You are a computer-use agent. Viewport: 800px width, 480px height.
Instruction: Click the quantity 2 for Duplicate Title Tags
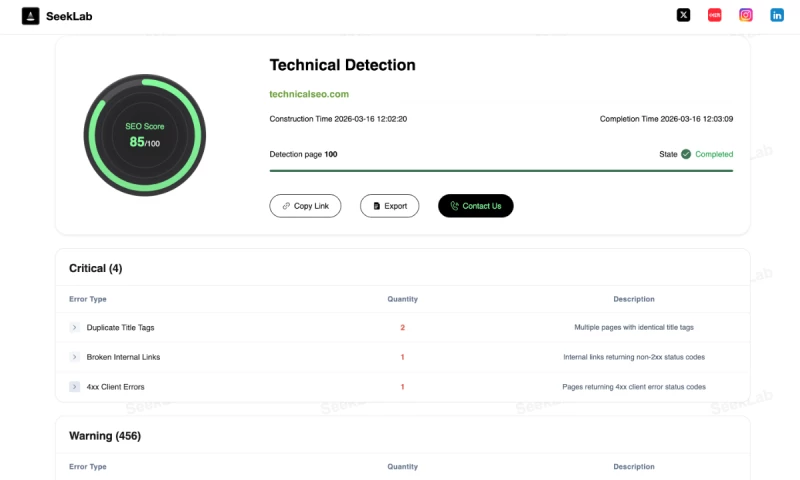point(403,327)
